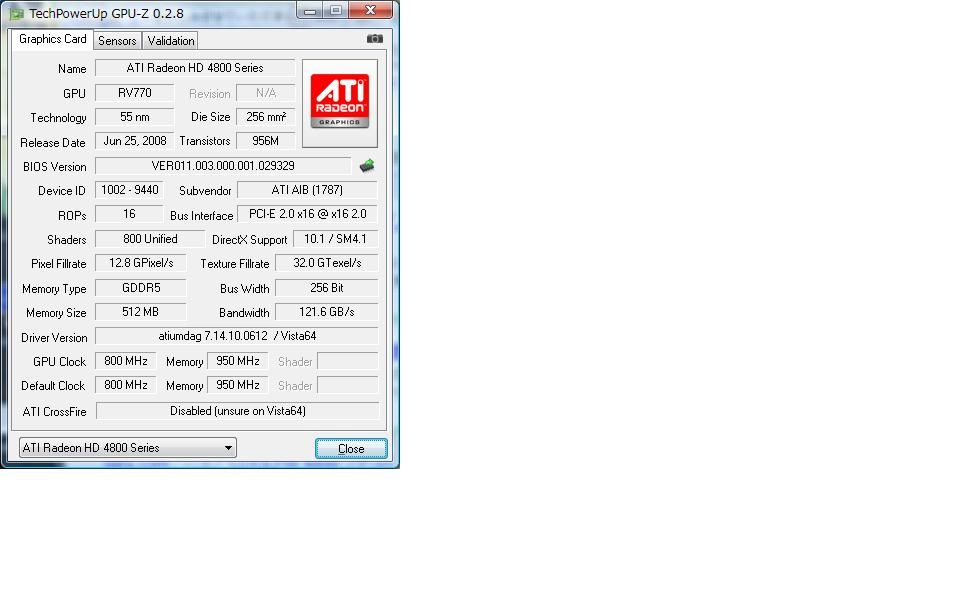Click the Pixel Fillrate field 12.8 GPixel/s

(x=141, y=263)
